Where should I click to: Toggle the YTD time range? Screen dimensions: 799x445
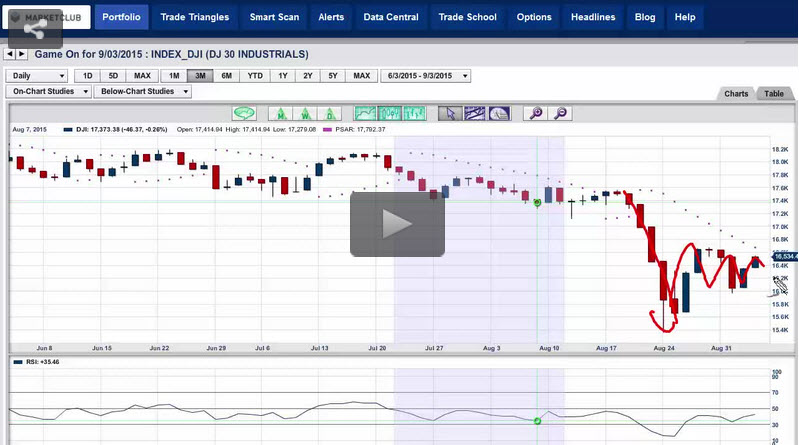click(254, 76)
